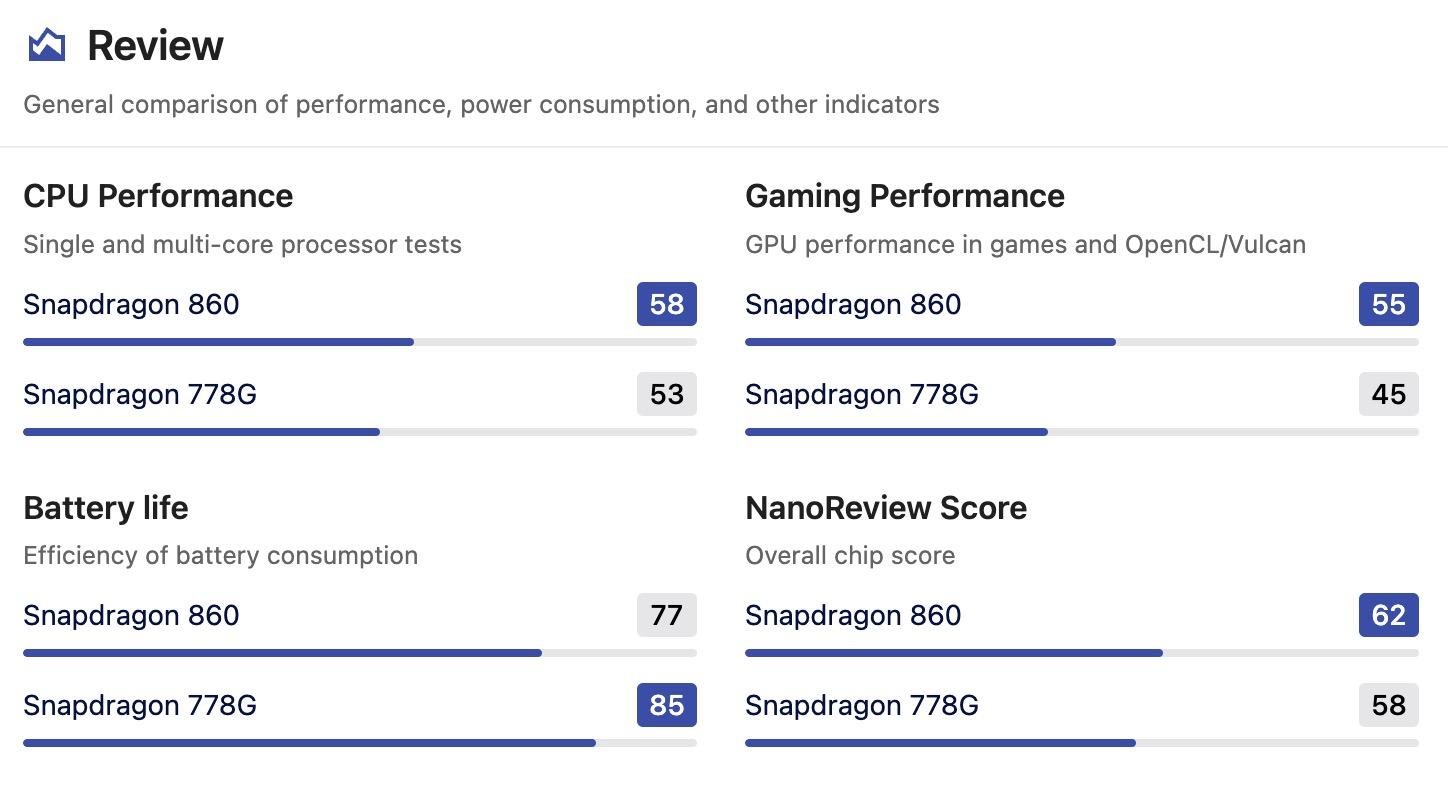Click the gaming score badge 55
The width and height of the screenshot is (1448, 790).
tap(1388, 304)
